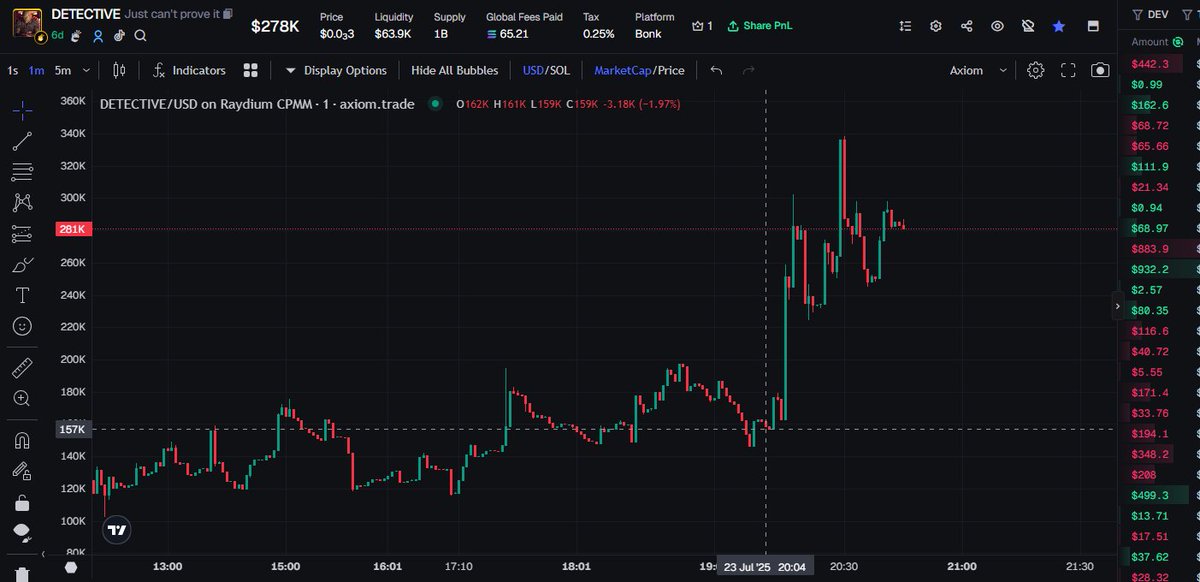This screenshot has width=1200, height=582.
Task: Enter fullscreen chart mode
Action: (1068, 70)
